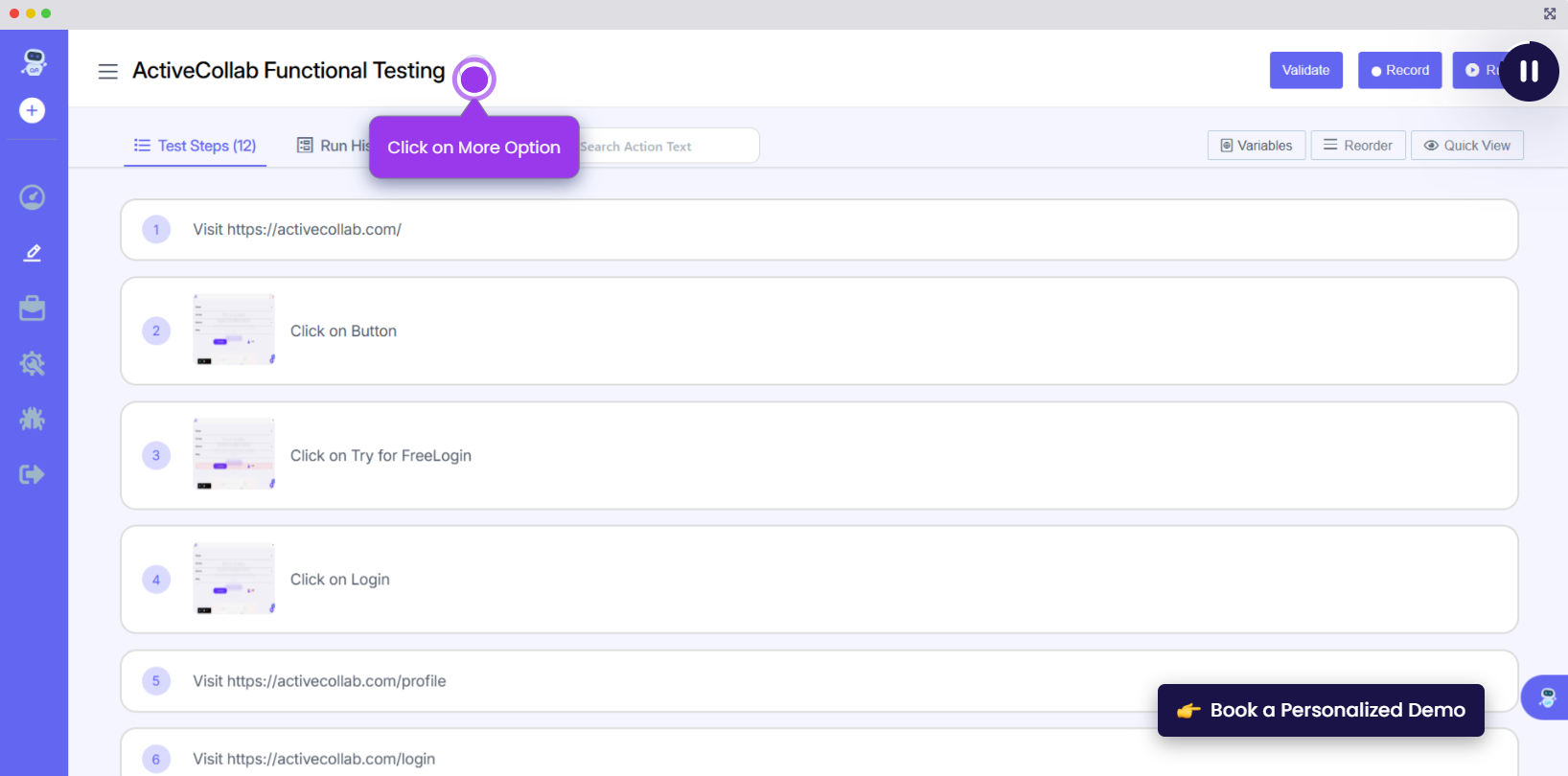
Task: Open the Variables panel
Action: (1256, 146)
